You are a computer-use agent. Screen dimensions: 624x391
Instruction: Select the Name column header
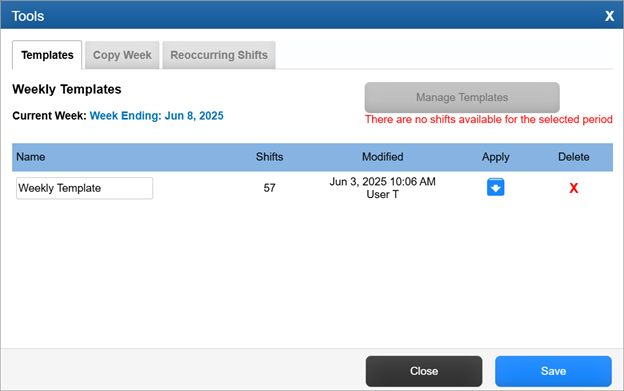[x=31, y=157]
